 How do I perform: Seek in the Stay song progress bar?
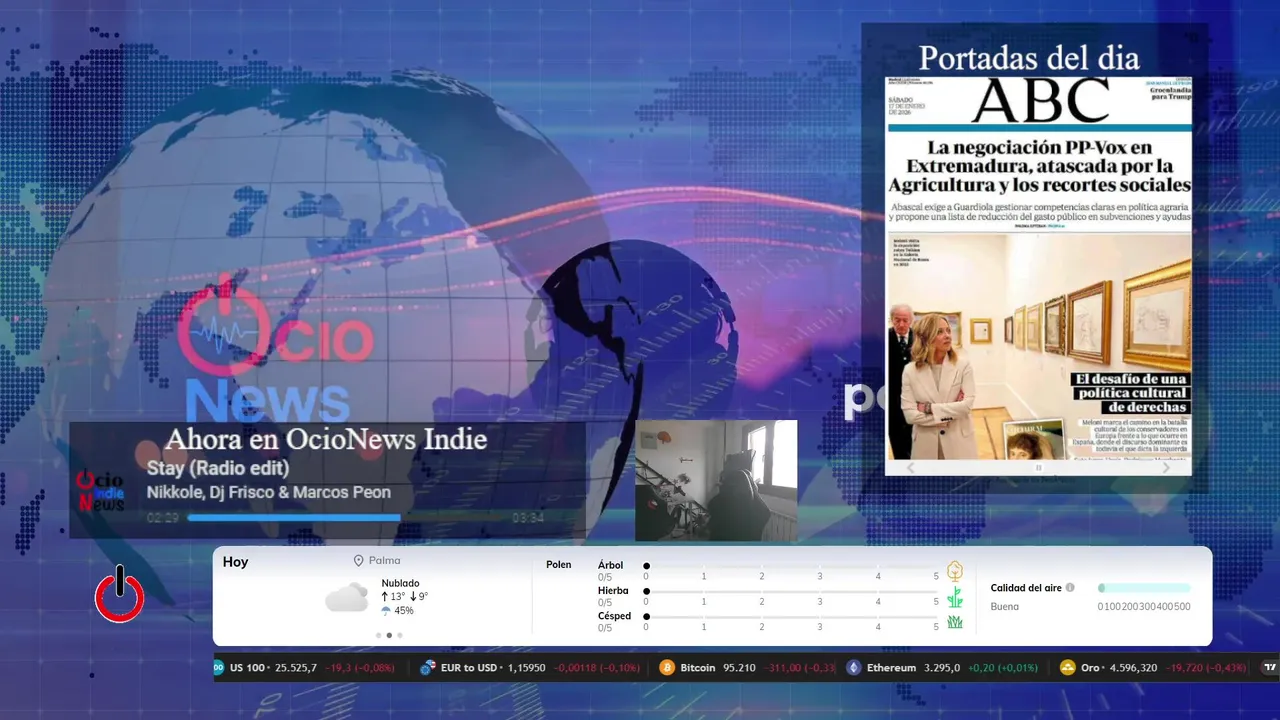coord(347,518)
